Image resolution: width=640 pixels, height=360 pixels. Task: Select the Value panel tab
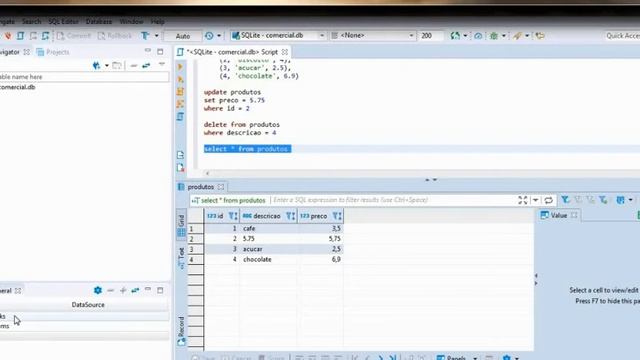coord(558,215)
